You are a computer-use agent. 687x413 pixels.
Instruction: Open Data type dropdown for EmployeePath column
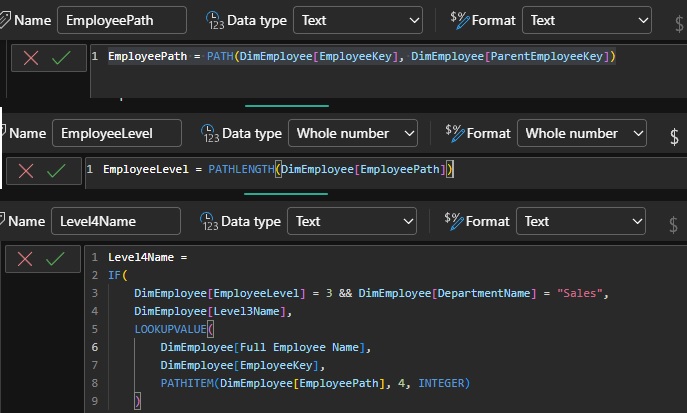point(358,20)
